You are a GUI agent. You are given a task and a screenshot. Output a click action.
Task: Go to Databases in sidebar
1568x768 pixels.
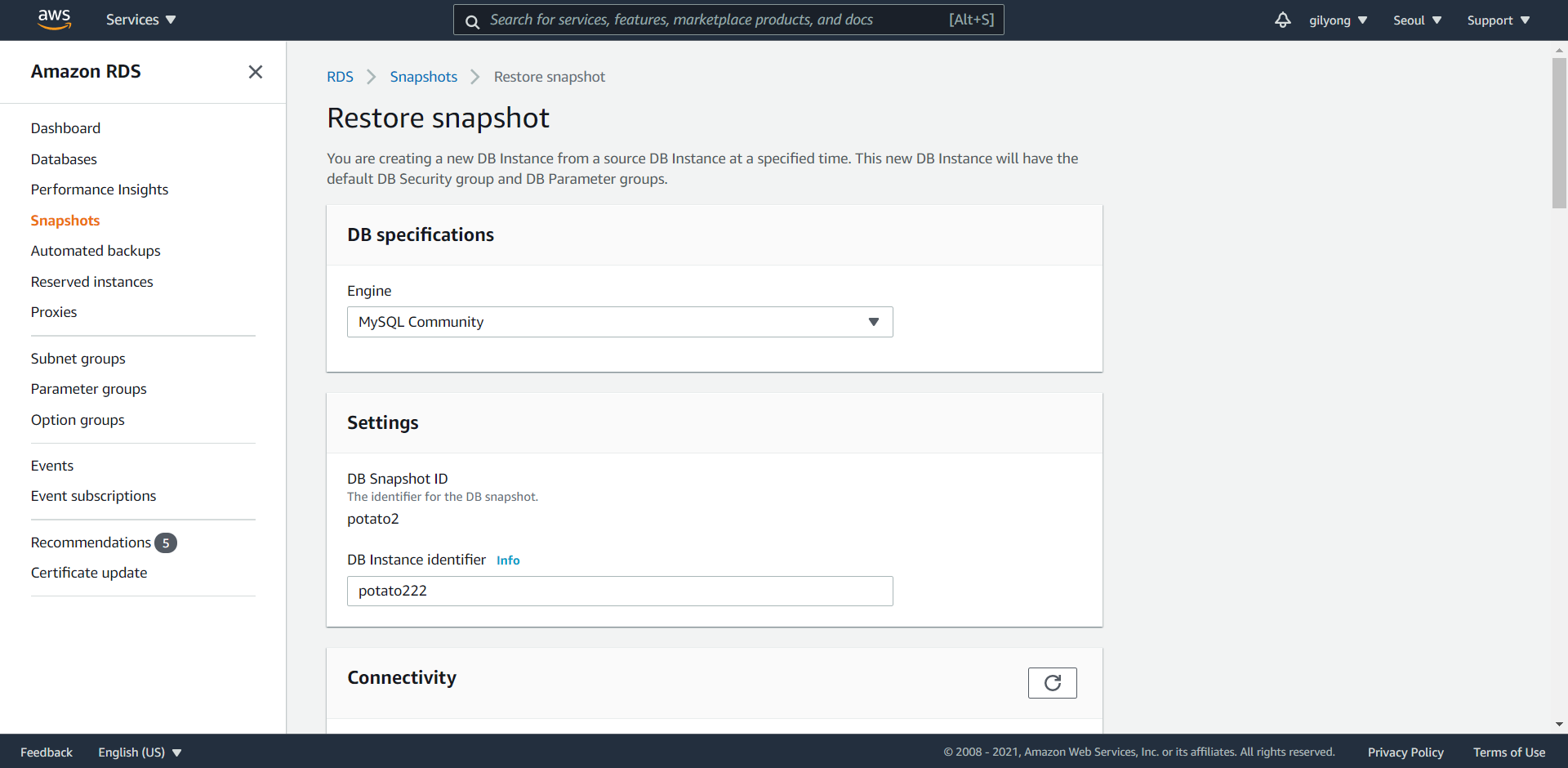click(x=64, y=159)
